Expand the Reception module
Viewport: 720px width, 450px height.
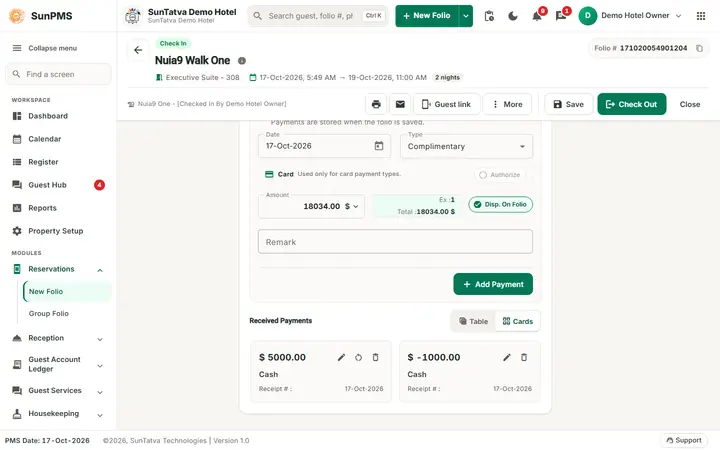(x=100, y=339)
